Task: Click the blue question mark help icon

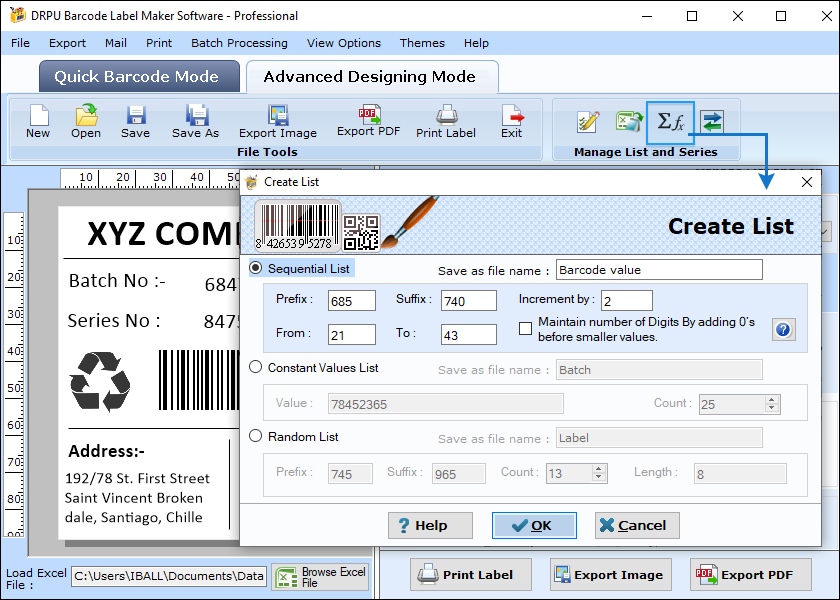Action: [x=783, y=329]
